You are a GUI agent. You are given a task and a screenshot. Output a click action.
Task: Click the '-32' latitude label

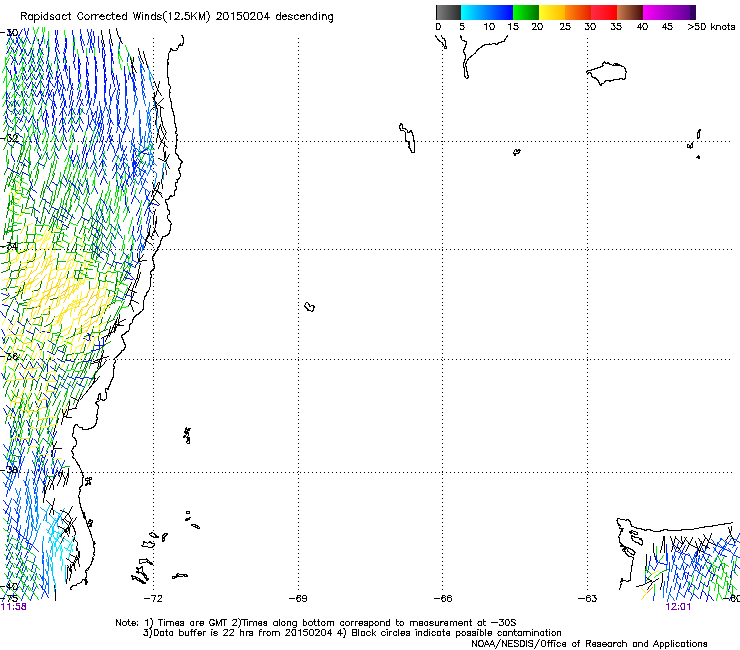click(x=9, y=138)
